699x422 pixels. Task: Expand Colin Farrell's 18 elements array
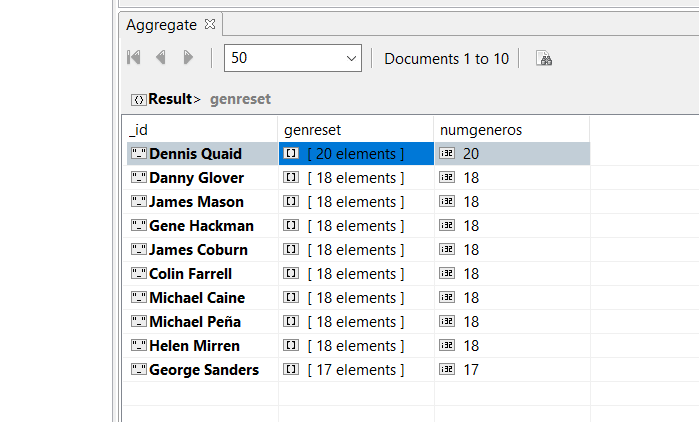[356, 274]
